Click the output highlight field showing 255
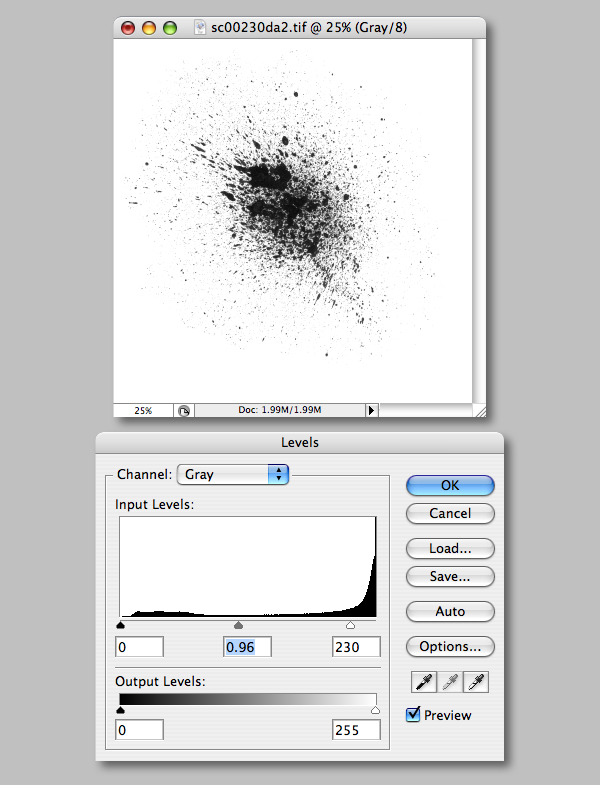Screen dimensions: 600x785 [356, 730]
